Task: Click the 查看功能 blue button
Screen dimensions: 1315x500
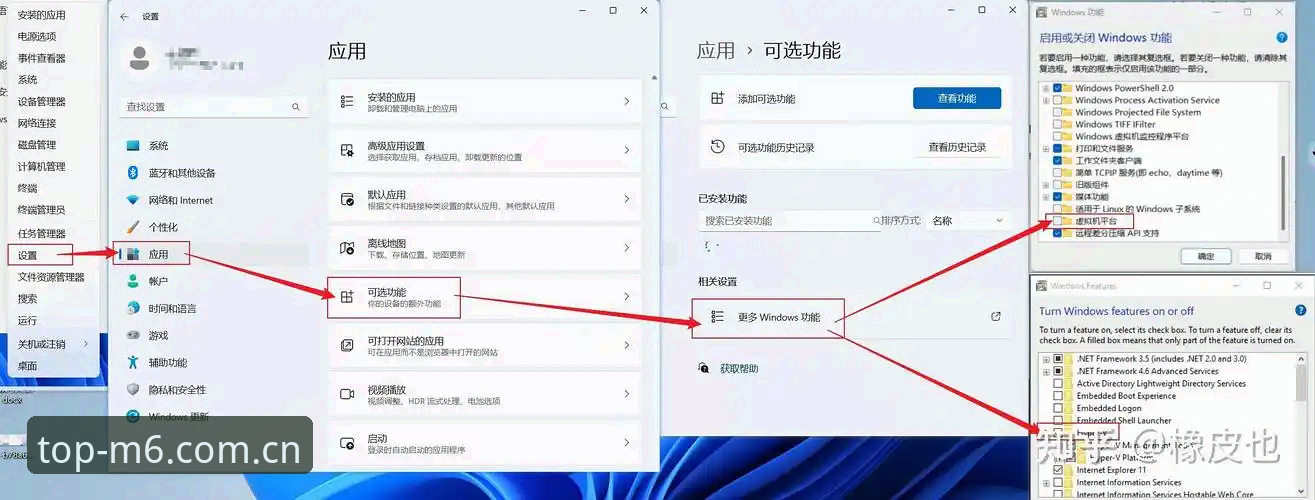Action: pyautogui.click(x=957, y=98)
